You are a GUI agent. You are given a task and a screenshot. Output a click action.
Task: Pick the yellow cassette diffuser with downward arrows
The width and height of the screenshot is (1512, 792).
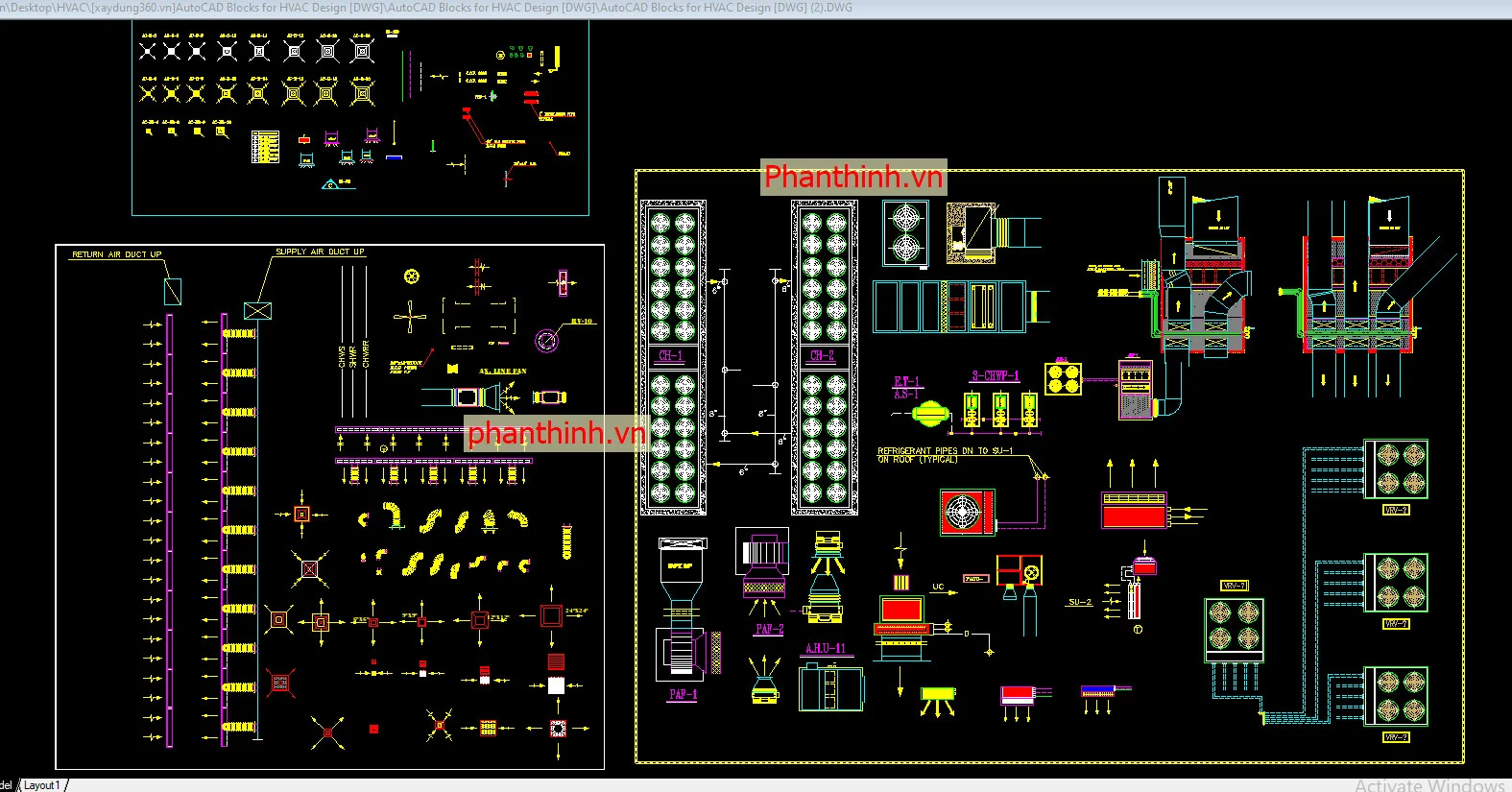938,701
